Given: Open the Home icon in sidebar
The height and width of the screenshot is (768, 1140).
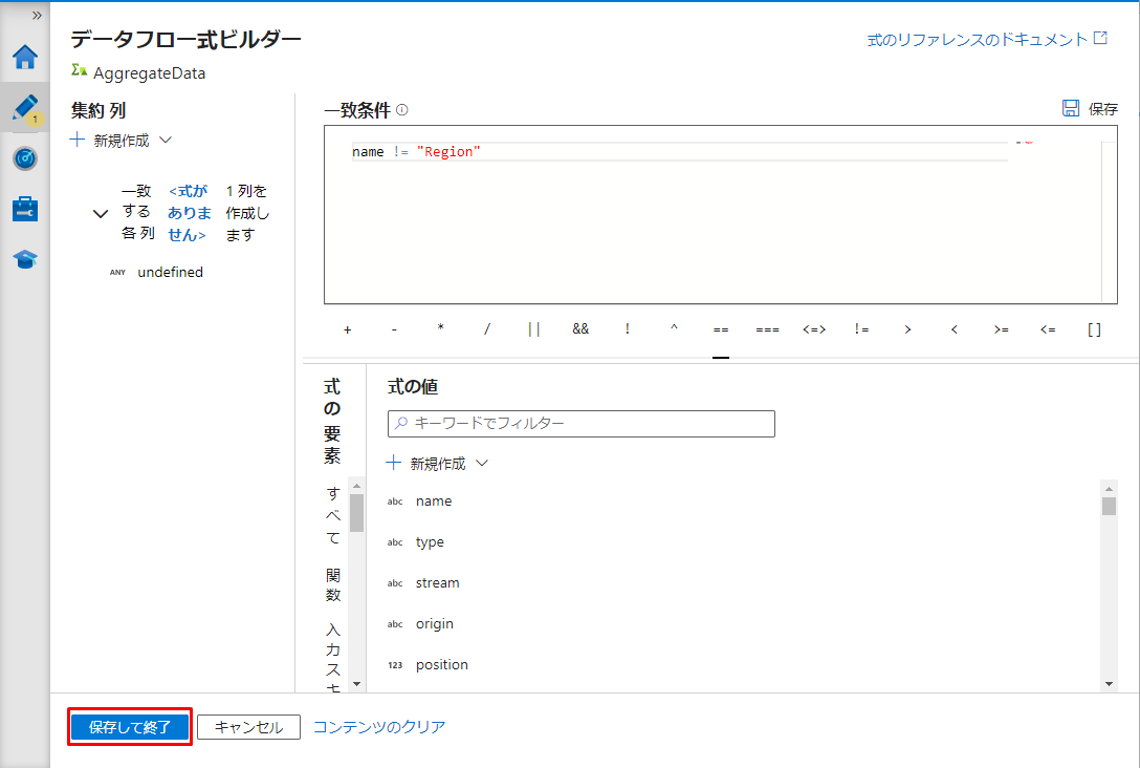Looking at the screenshot, I should (x=25, y=57).
